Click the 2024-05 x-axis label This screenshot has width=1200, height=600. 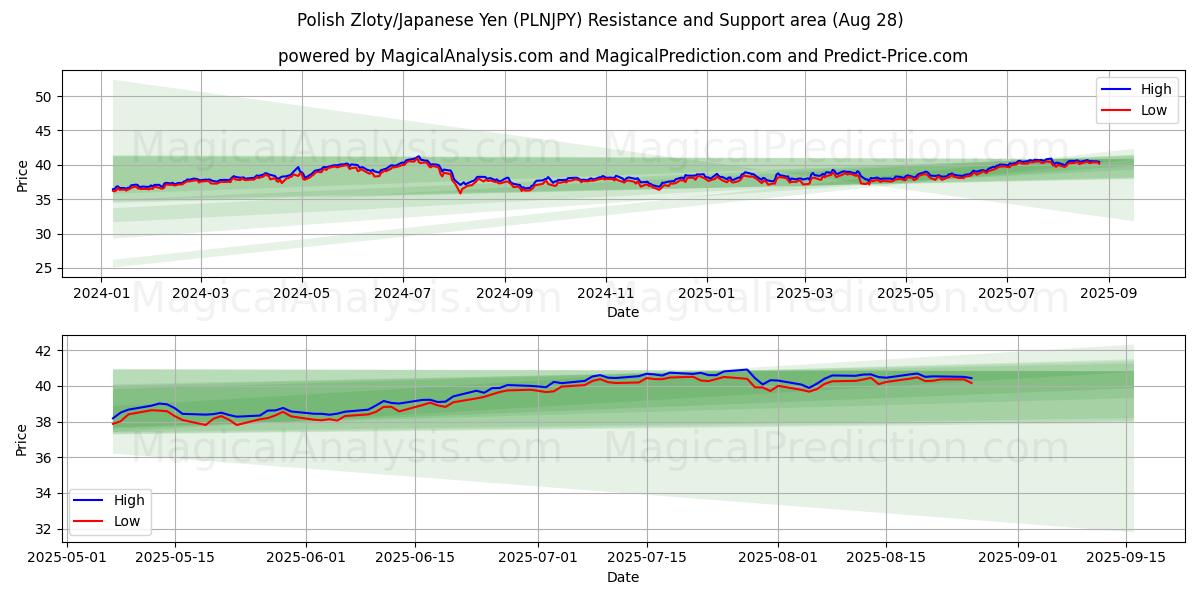(302, 294)
